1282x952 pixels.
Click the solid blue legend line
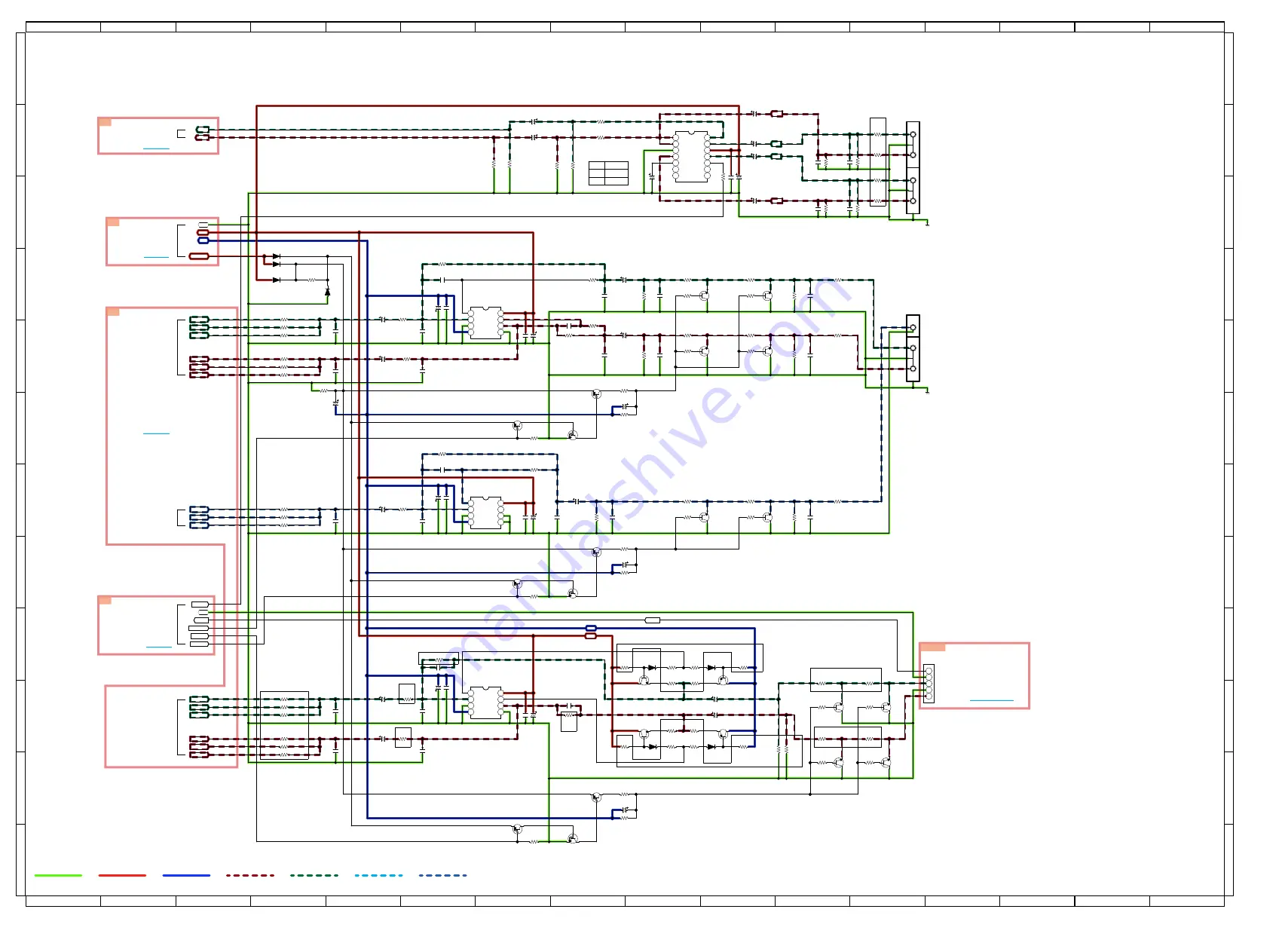click(x=186, y=875)
